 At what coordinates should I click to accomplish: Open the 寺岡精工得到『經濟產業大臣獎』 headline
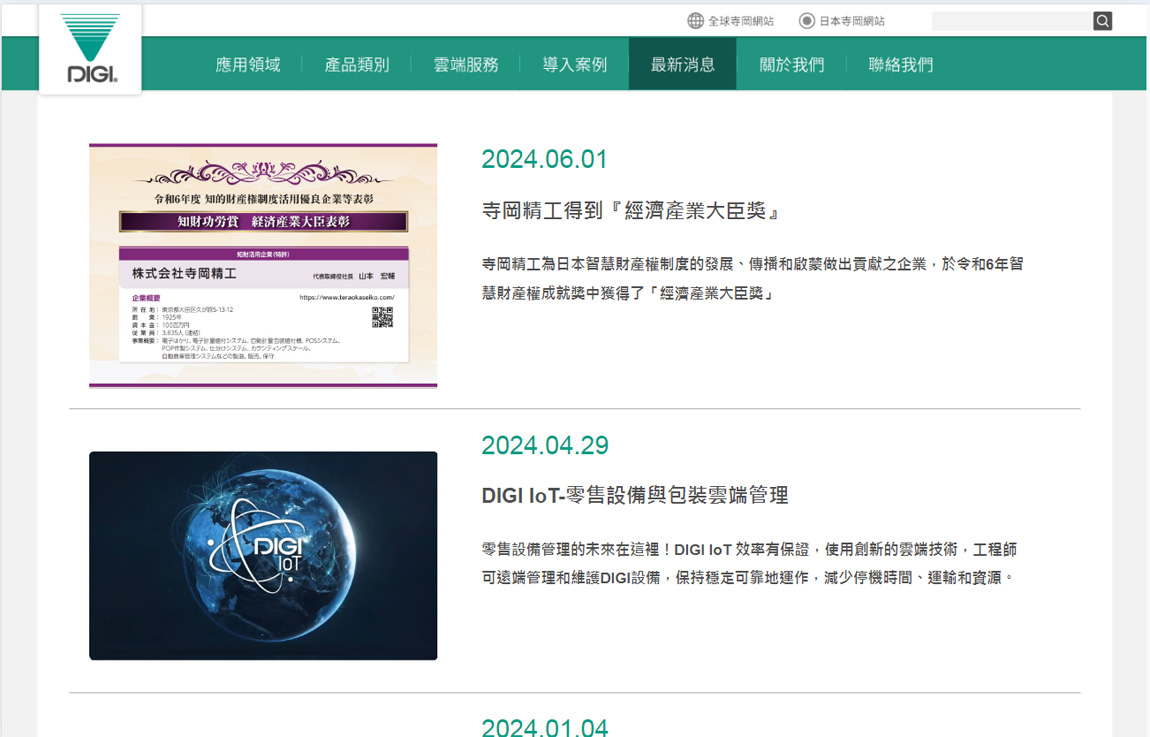coord(630,211)
